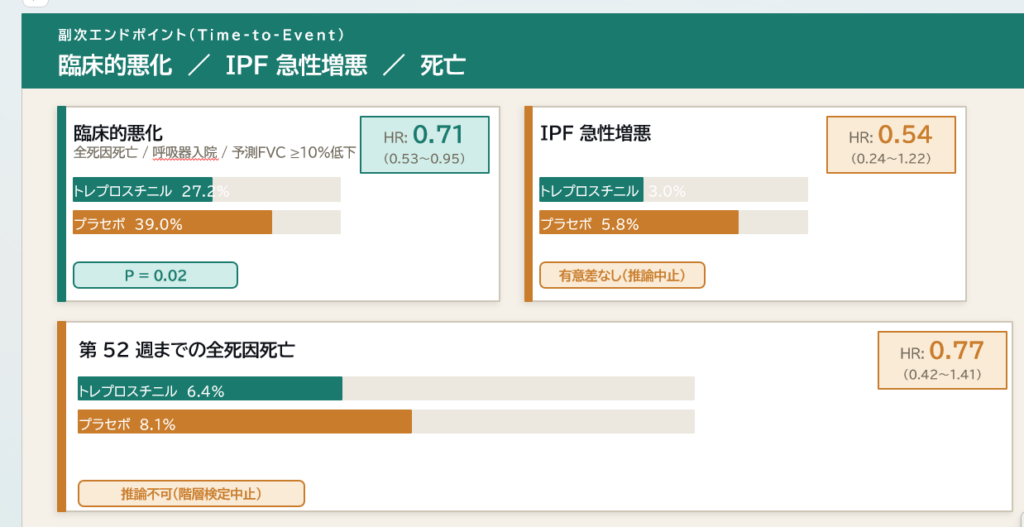Click 死亡 in the green header title
The height and width of the screenshot is (527, 1024).
click(x=442, y=66)
